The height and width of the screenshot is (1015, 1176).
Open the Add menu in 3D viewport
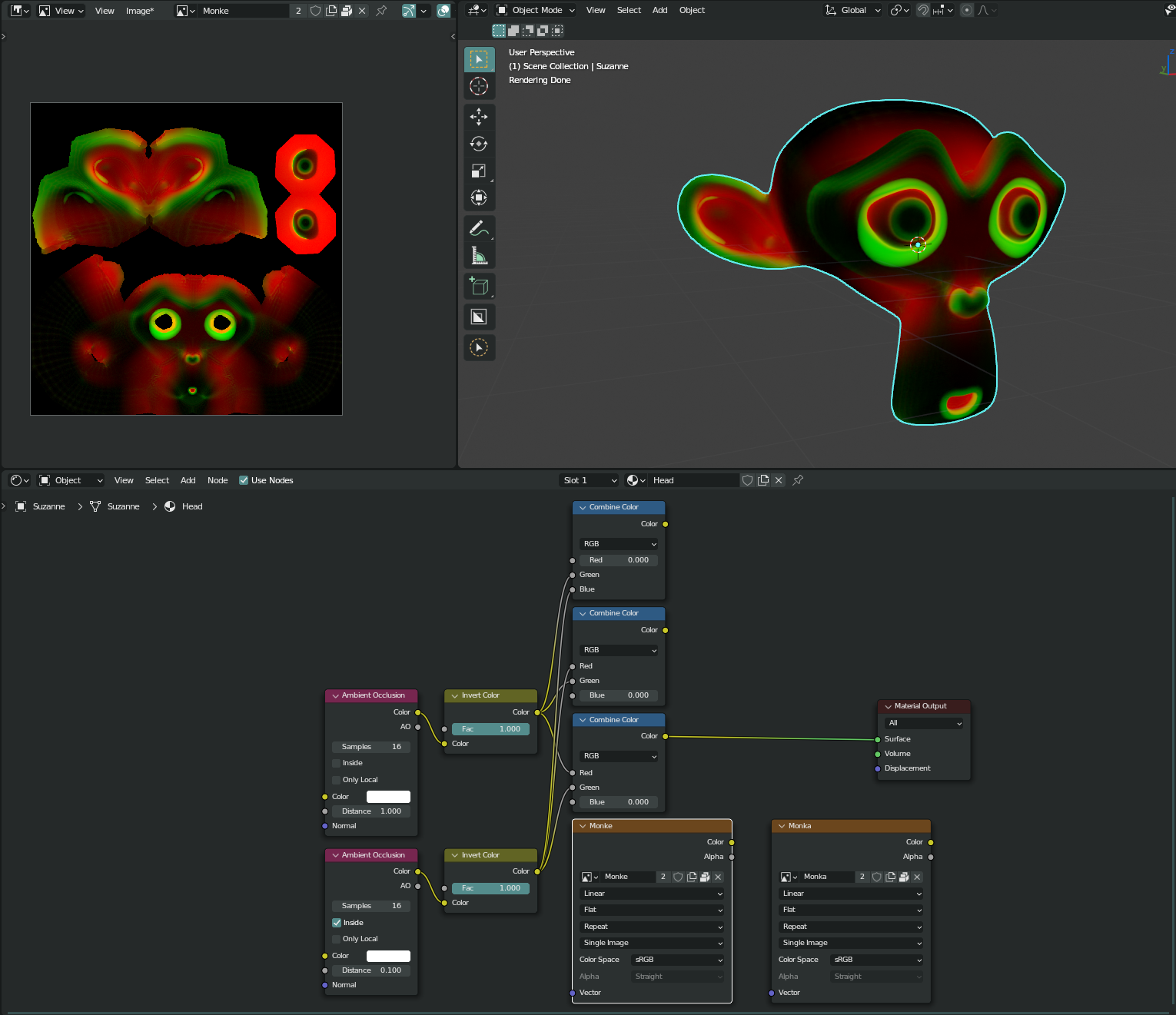coord(659,10)
